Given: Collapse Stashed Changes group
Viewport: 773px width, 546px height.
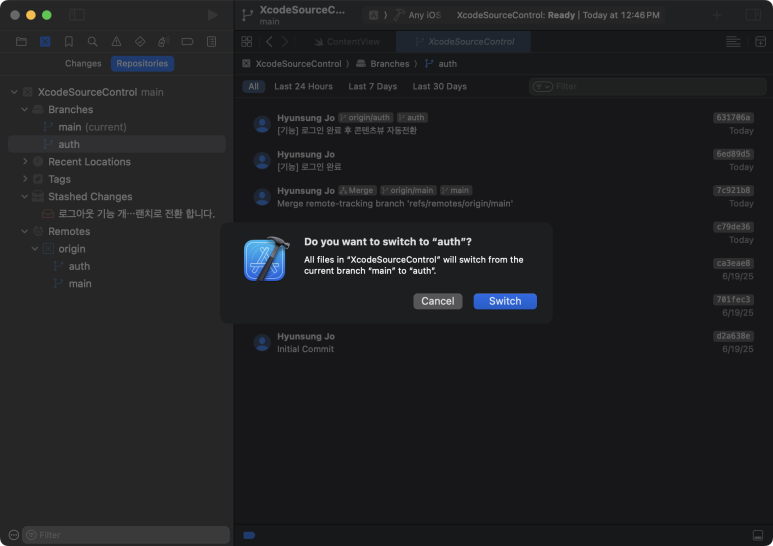Looking at the screenshot, I should 25,197.
